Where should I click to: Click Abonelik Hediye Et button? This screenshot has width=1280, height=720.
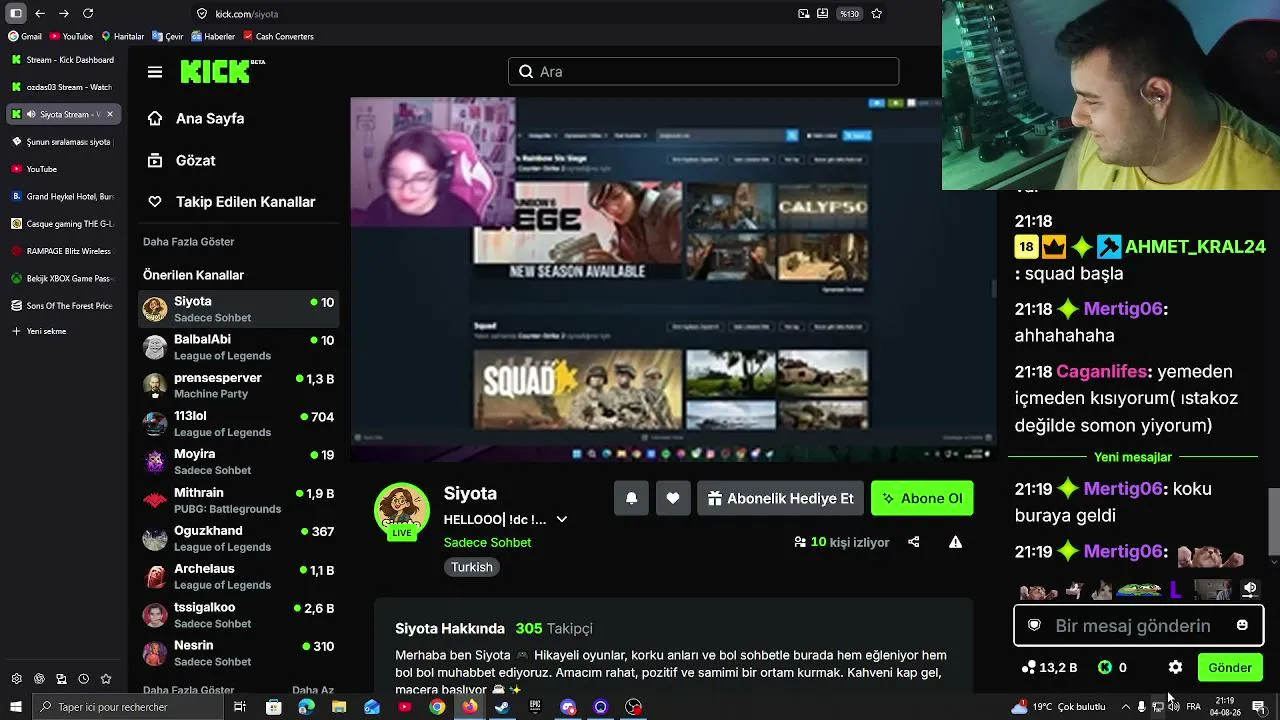781,498
